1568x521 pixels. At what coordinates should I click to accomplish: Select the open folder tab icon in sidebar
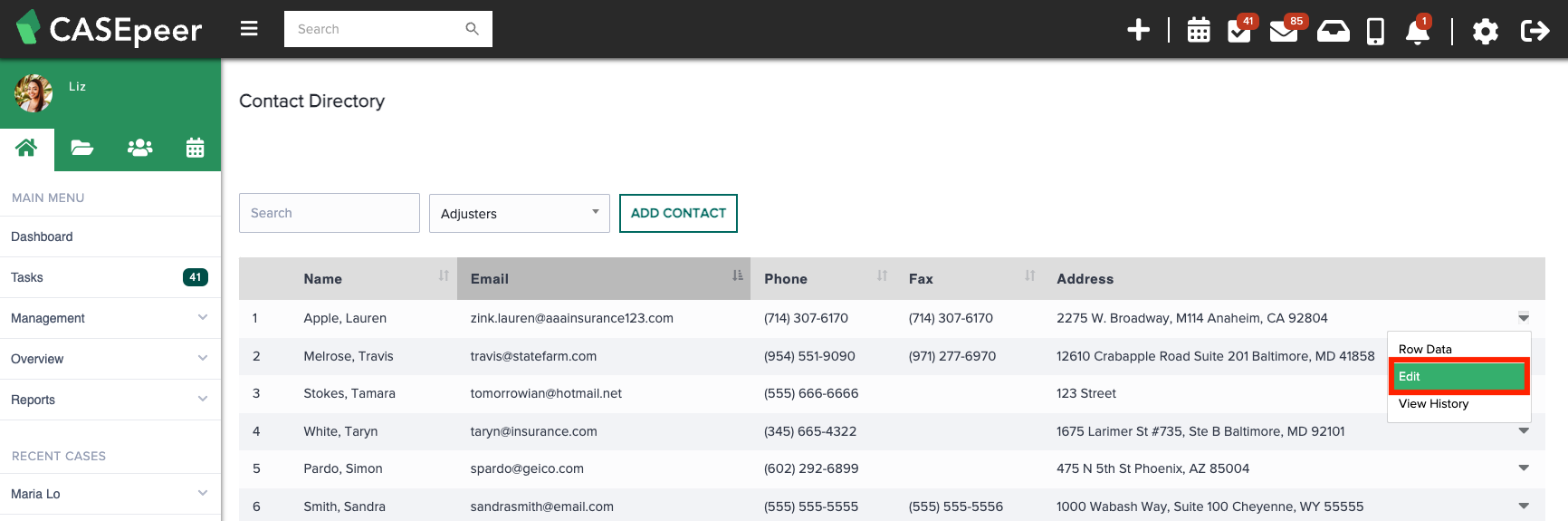(82, 148)
